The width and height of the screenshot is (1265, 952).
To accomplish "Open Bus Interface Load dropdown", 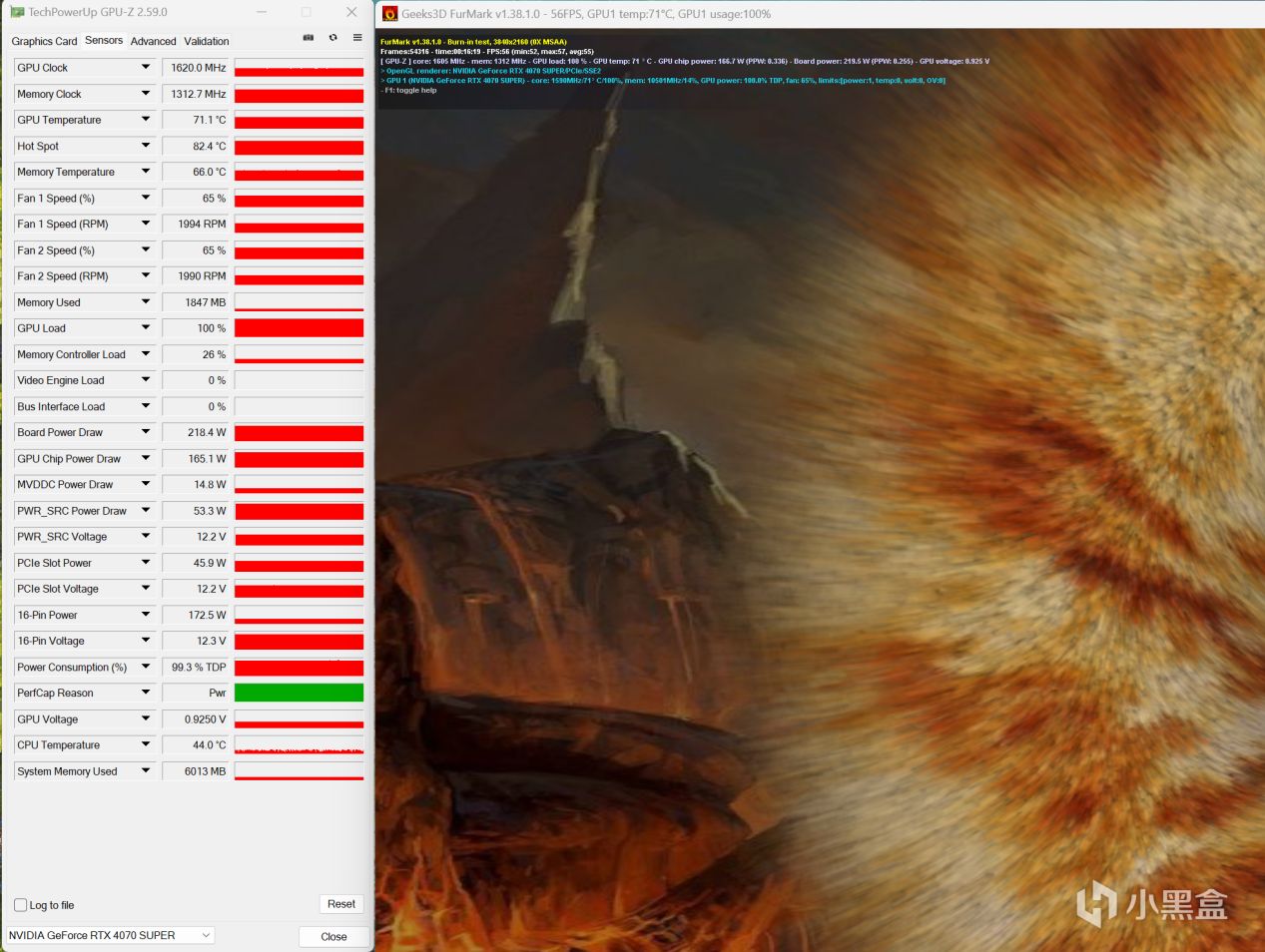I will coord(146,406).
